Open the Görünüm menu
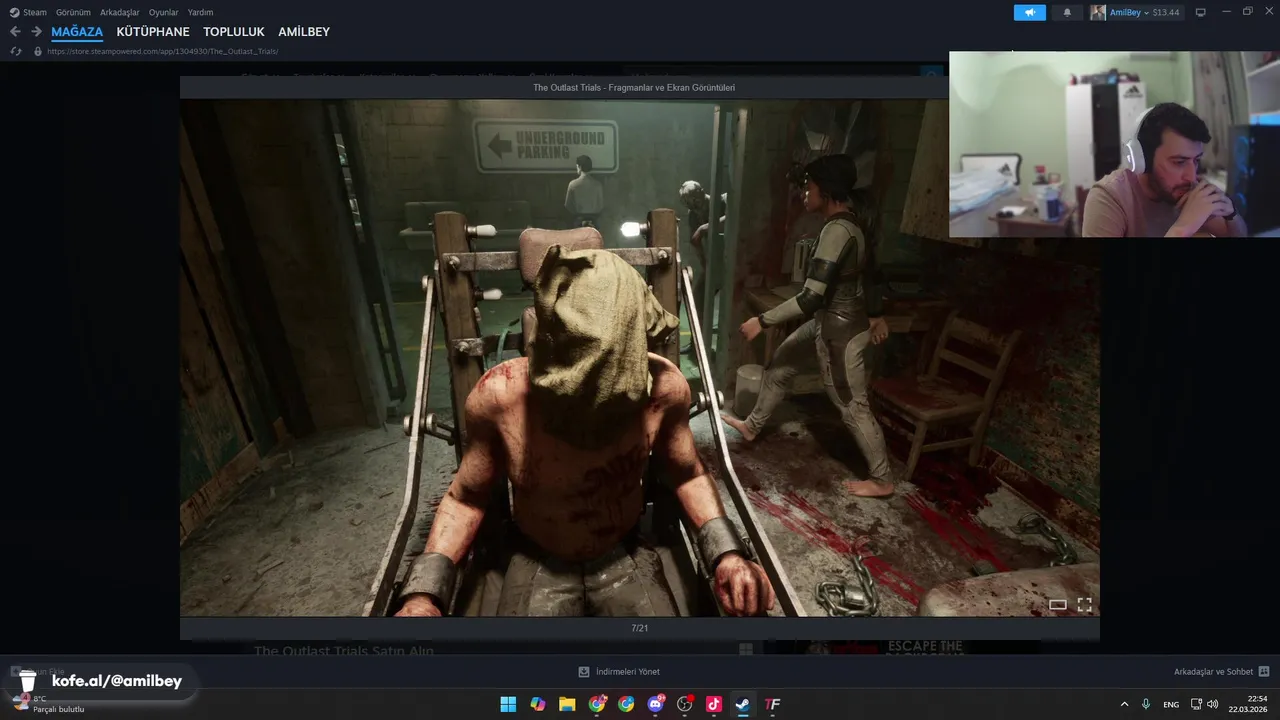The height and width of the screenshot is (720, 1280). coord(73,12)
